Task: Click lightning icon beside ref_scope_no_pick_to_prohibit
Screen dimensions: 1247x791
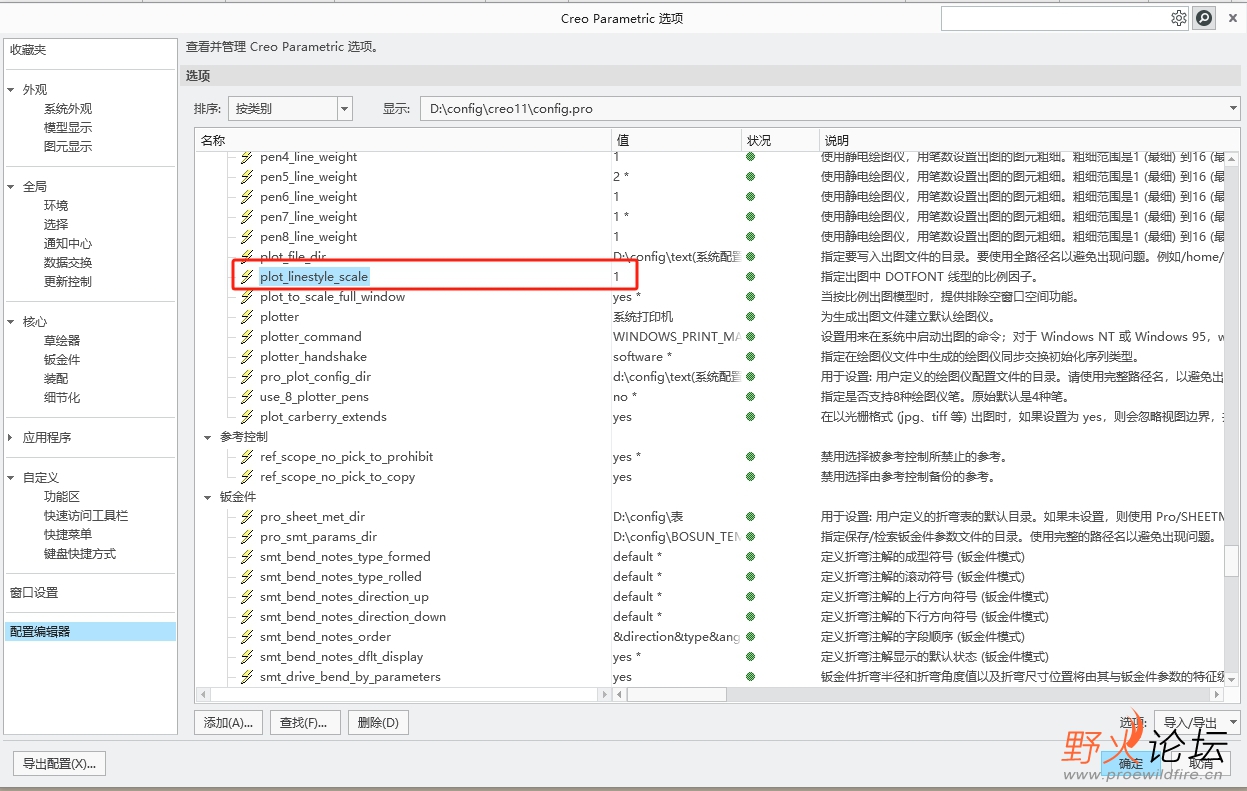Action: [247, 457]
